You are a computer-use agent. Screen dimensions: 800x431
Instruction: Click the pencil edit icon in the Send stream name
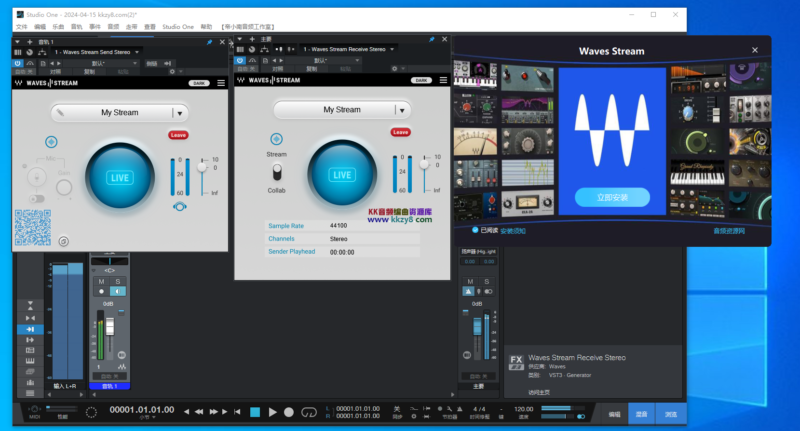point(60,113)
